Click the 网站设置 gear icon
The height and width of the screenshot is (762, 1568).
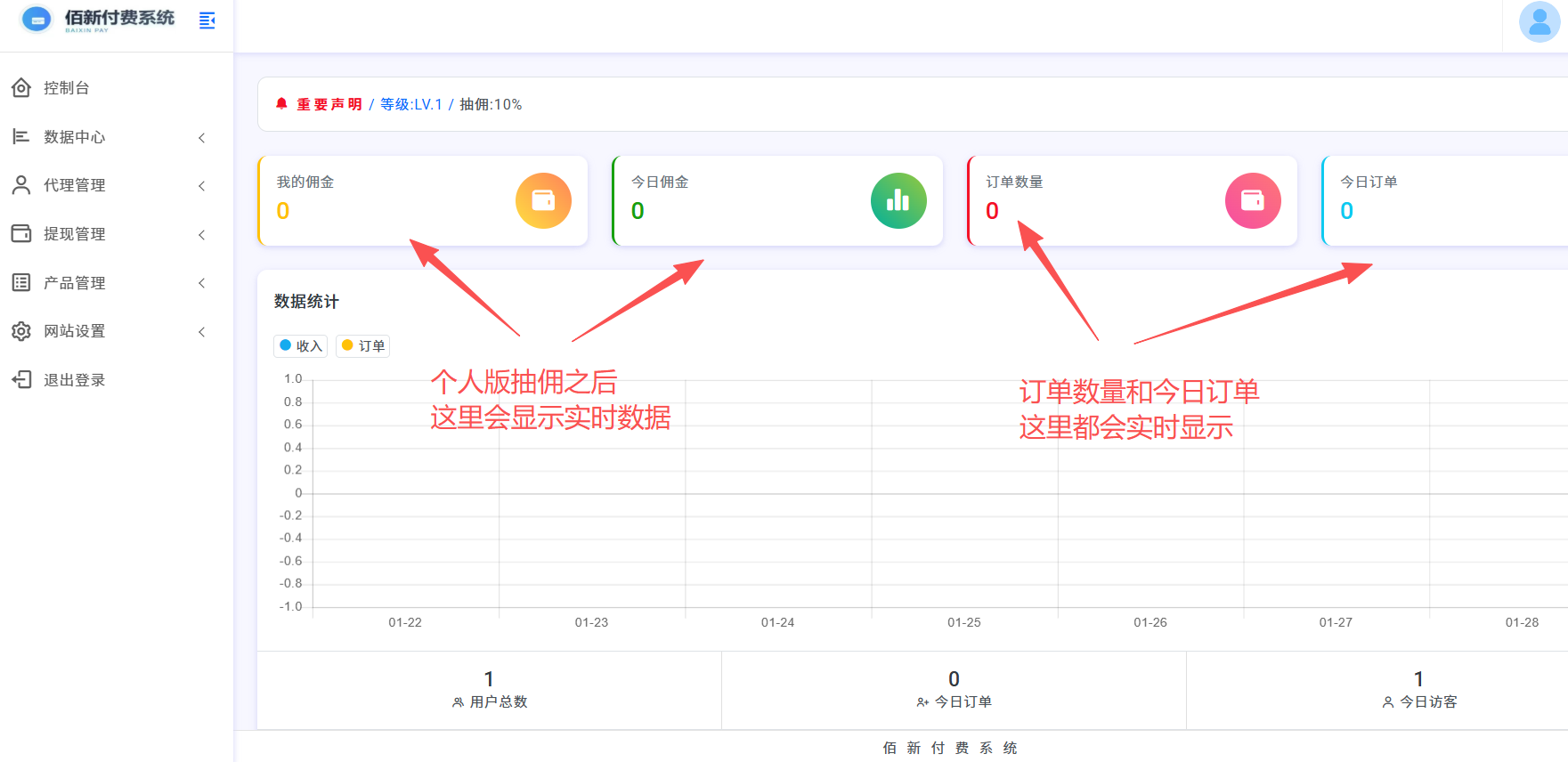(x=21, y=331)
